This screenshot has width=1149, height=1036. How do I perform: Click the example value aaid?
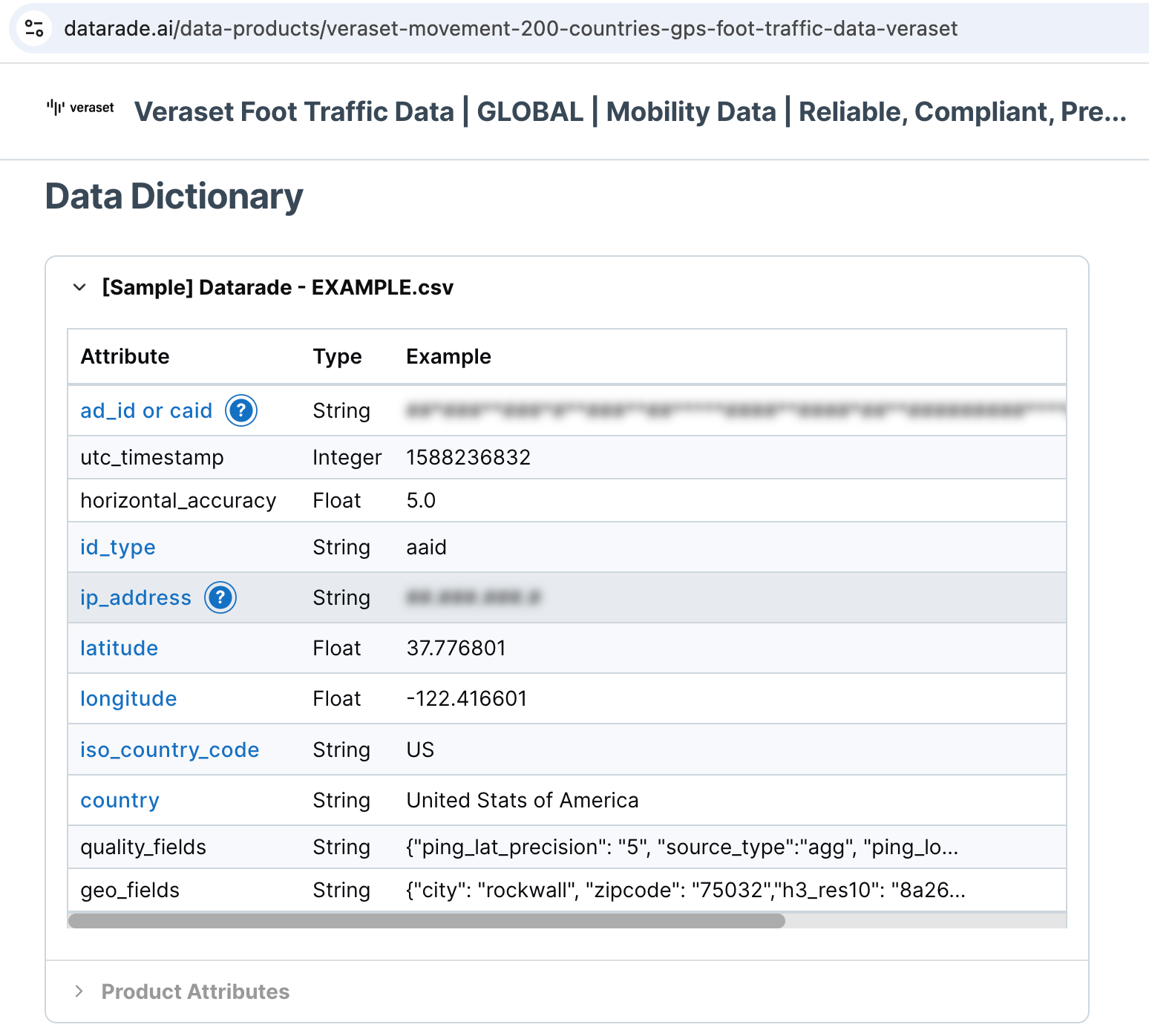coord(426,547)
